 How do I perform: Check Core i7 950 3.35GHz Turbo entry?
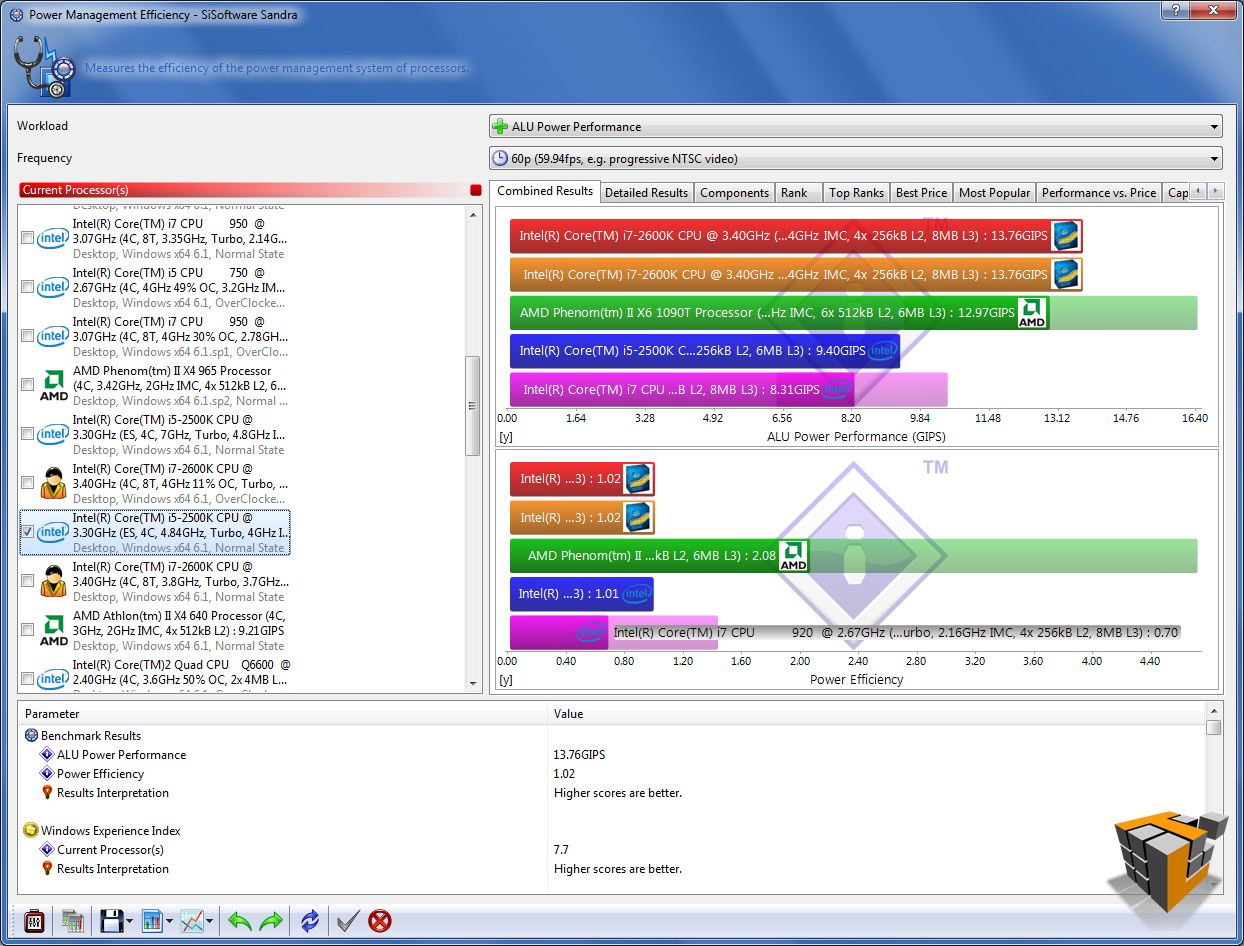pyautogui.click(x=27, y=238)
